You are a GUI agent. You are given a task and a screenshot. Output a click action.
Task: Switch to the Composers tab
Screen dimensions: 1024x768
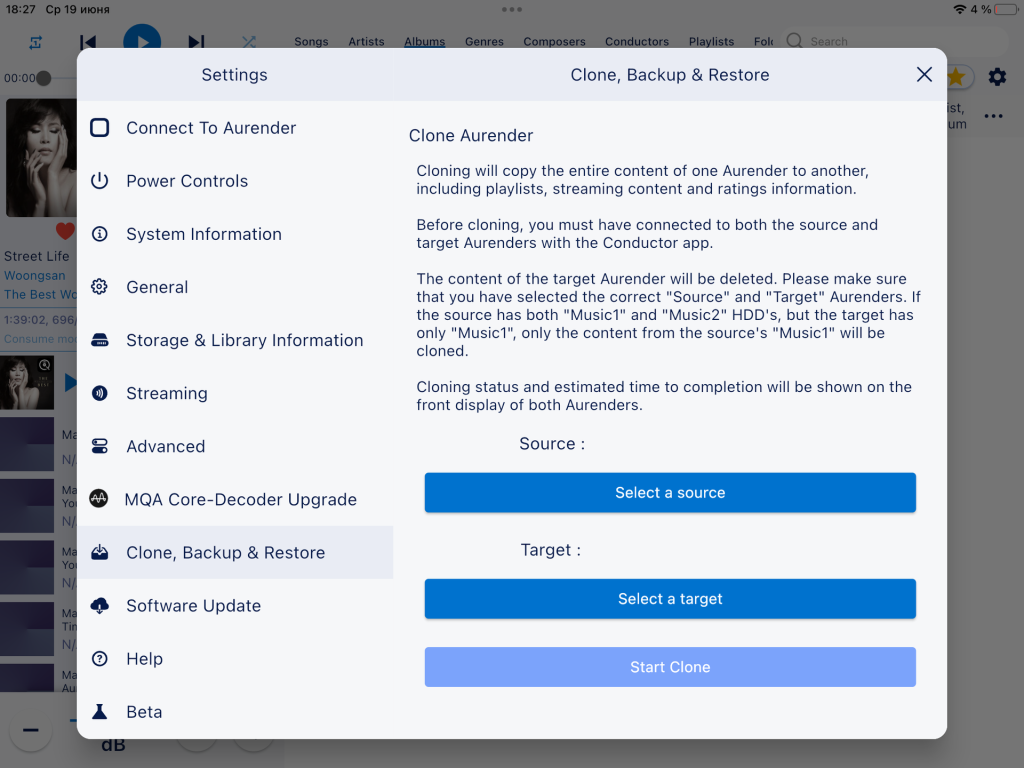[x=554, y=41]
